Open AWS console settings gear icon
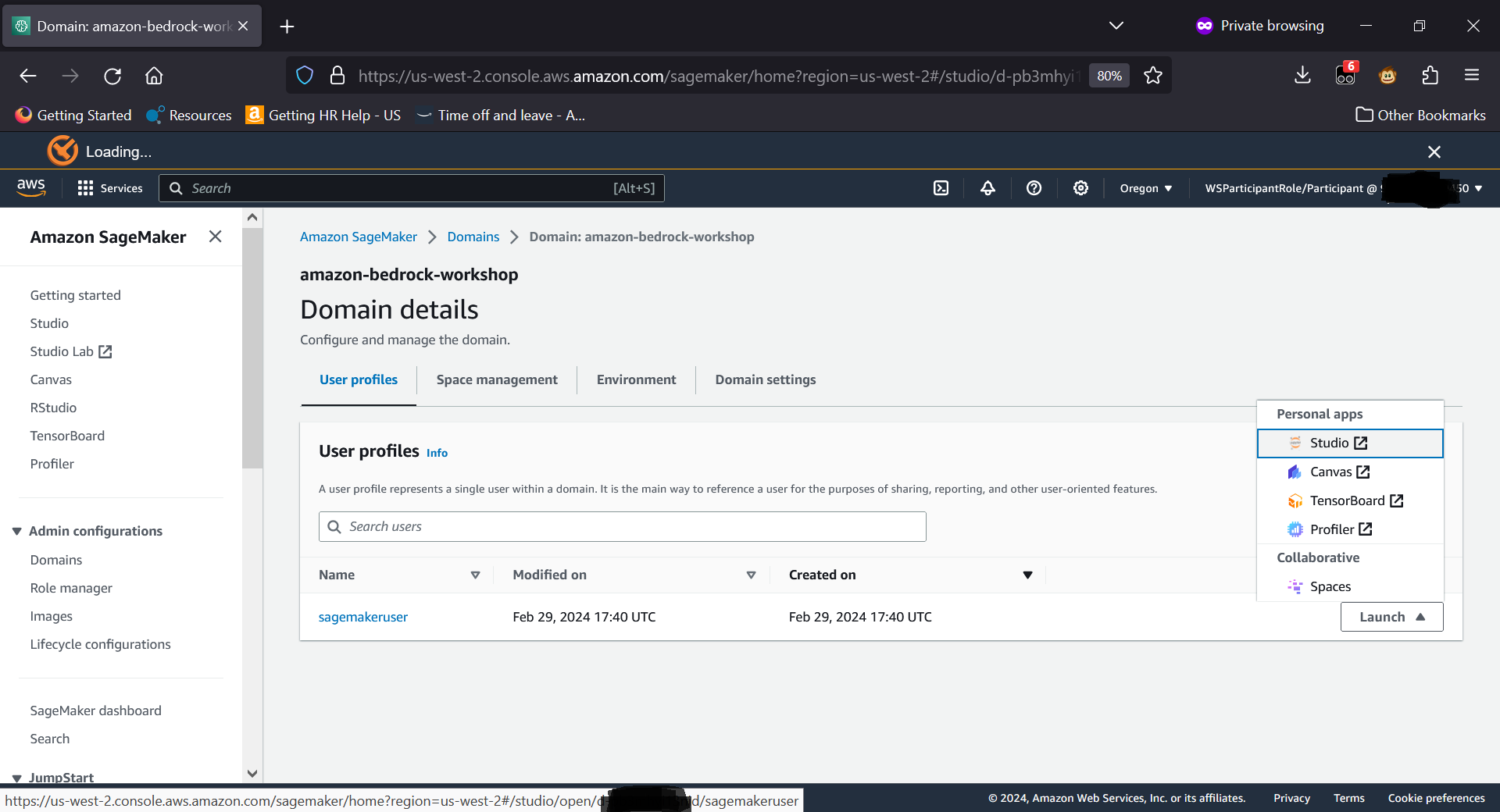This screenshot has height=812, width=1500. [1080, 188]
